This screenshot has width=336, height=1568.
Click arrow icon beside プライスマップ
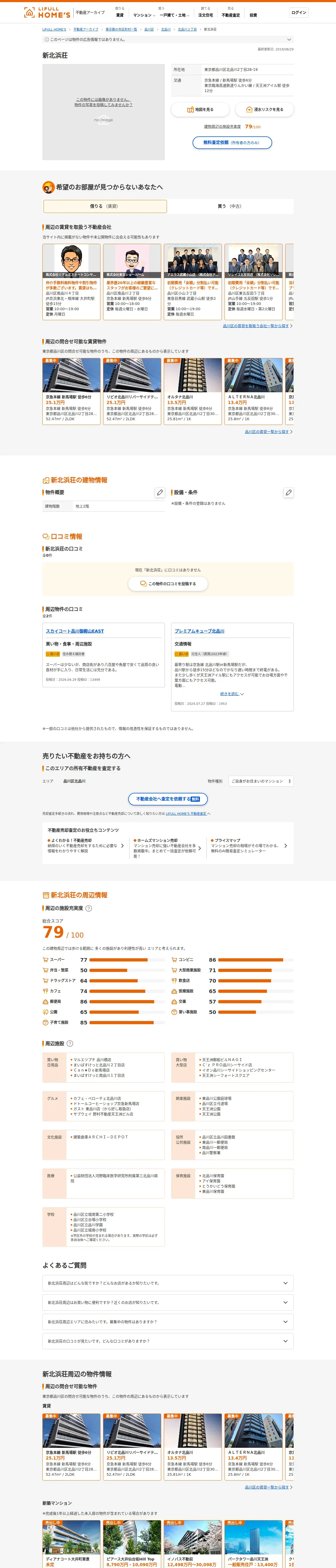click(x=285, y=845)
